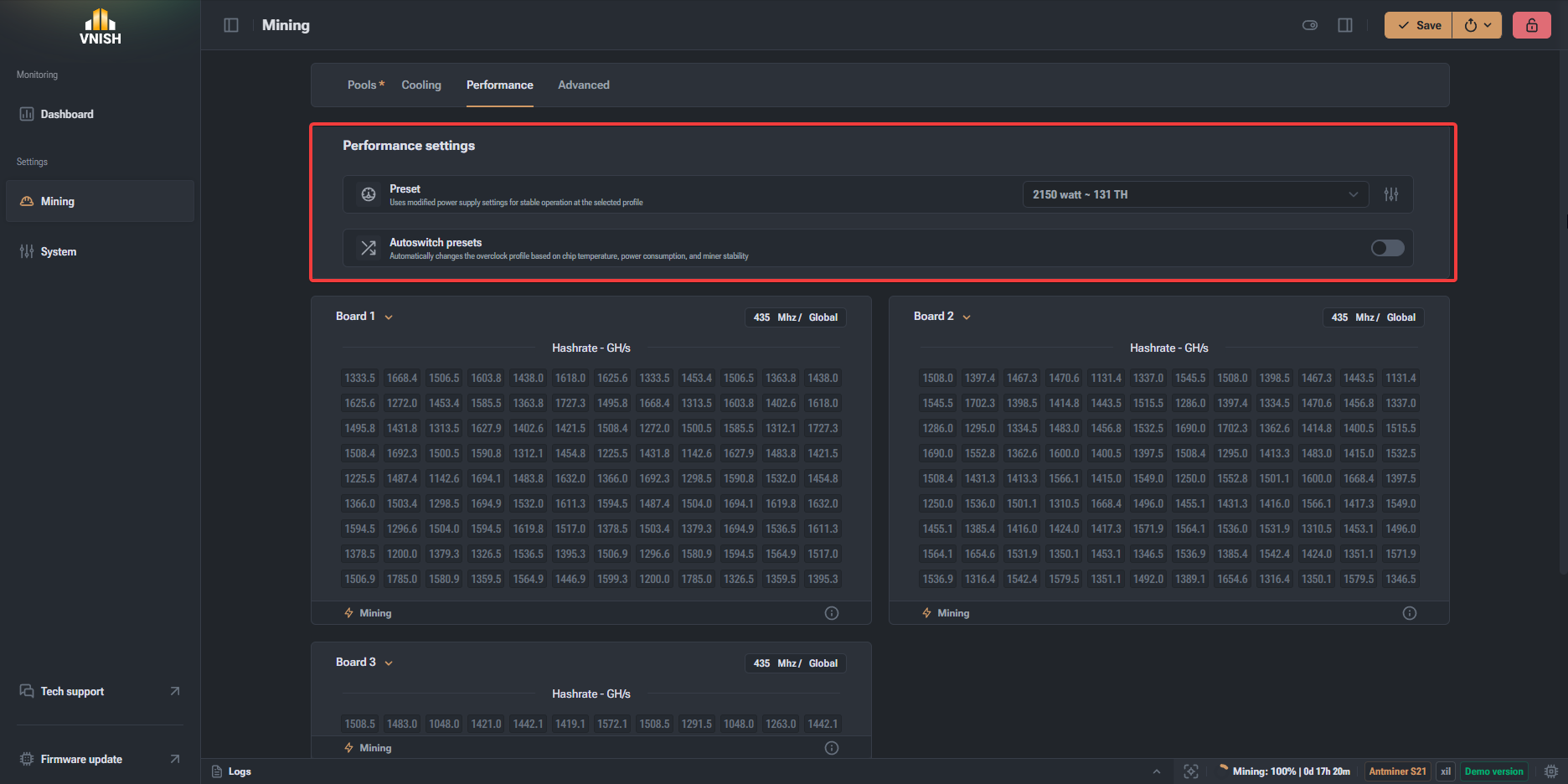Open the Logs panel

pos(231,771)
